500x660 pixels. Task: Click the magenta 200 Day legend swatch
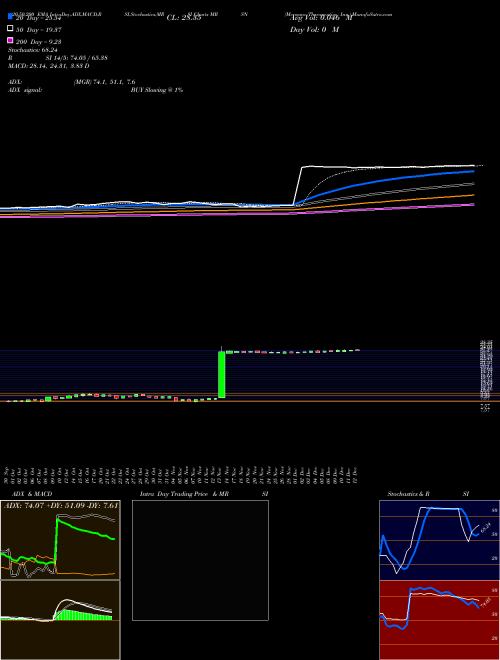10,40
